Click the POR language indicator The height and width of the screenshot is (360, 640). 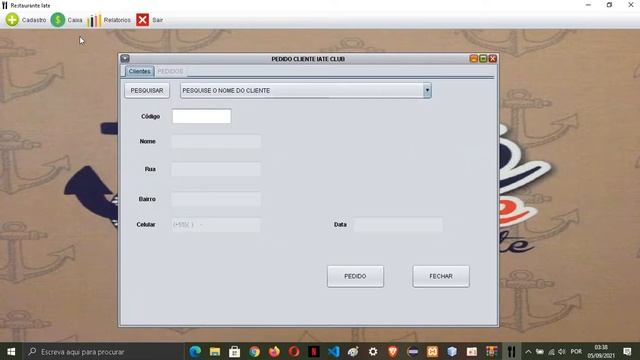click(576, 351)
